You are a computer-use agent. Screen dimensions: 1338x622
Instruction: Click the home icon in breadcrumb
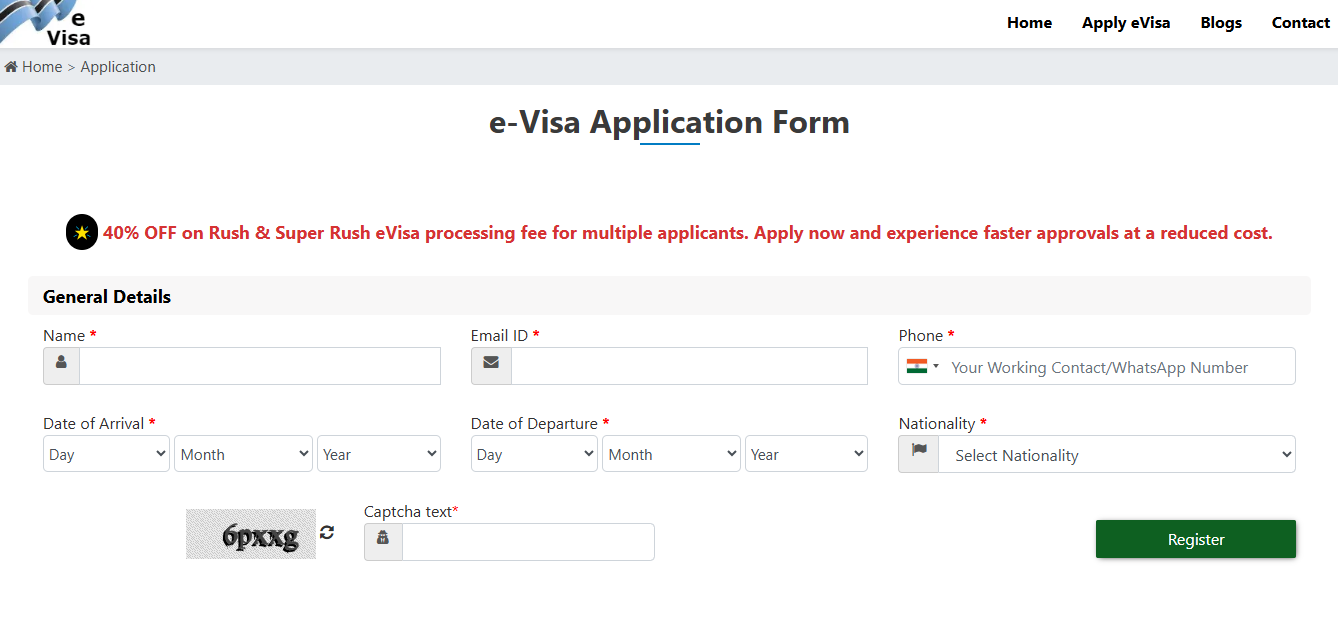tap(11, 67)
